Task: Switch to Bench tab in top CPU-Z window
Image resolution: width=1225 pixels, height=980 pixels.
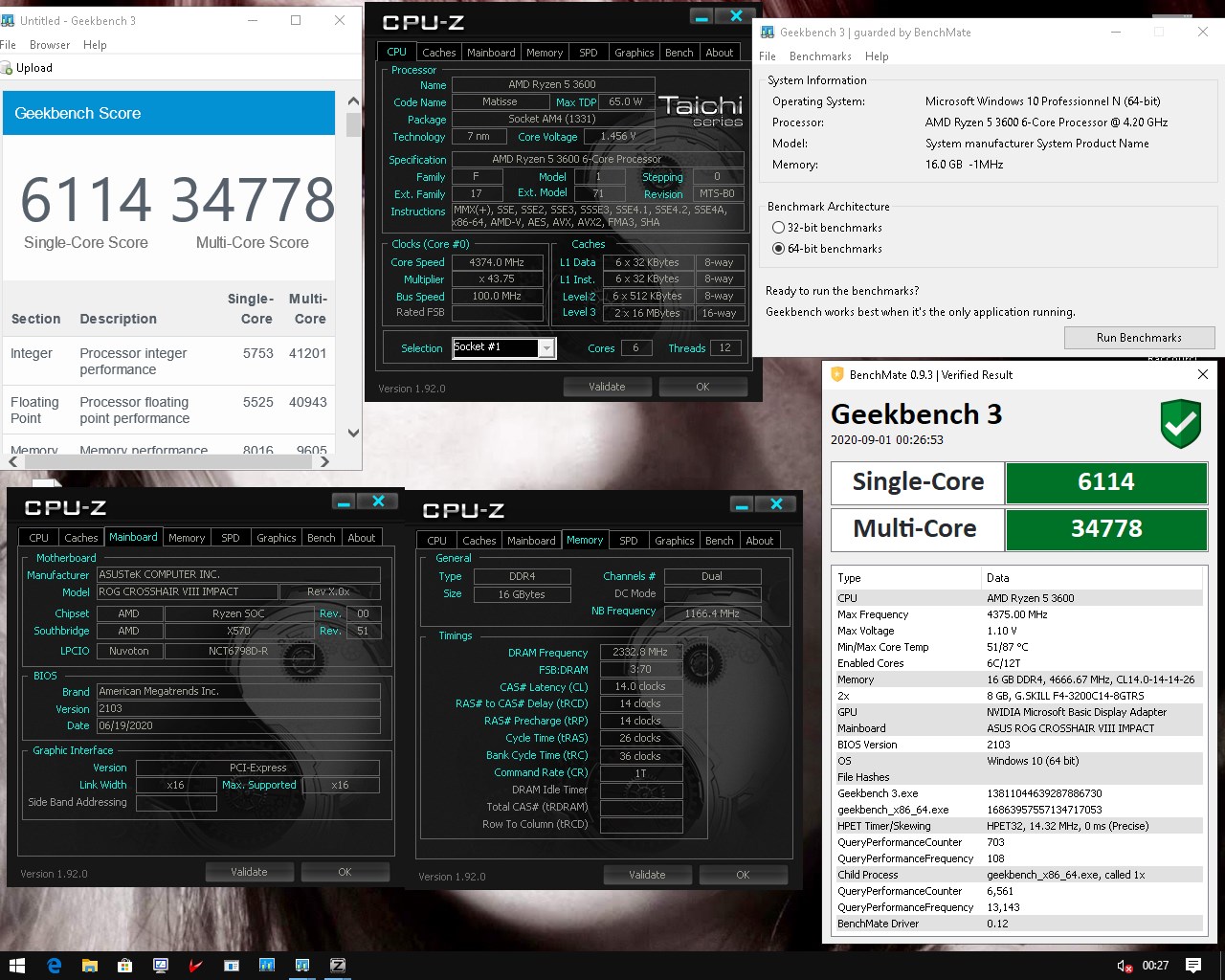Action: [x=679, y=53]
